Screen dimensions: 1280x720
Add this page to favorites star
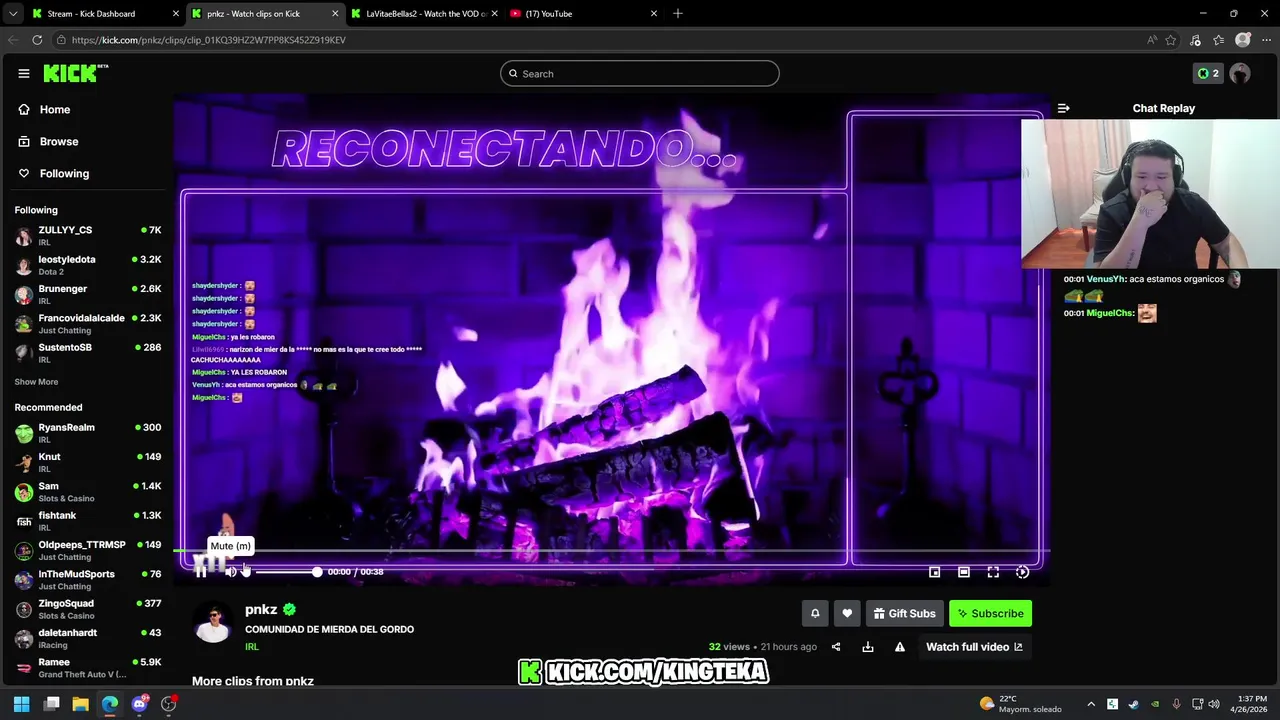[x=1171, y=40]
